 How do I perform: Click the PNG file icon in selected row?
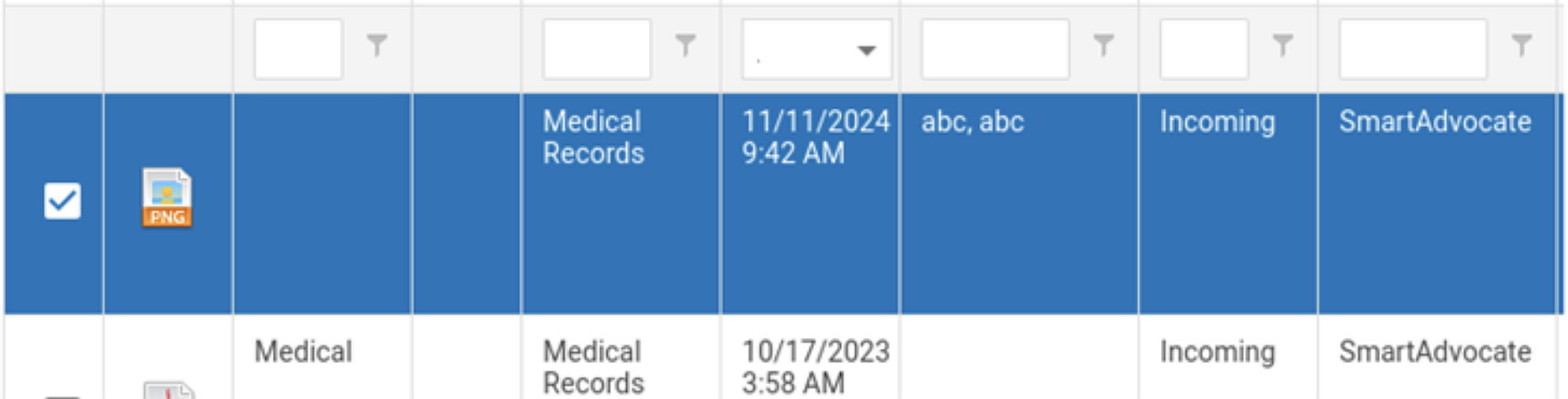pos(167,198)
